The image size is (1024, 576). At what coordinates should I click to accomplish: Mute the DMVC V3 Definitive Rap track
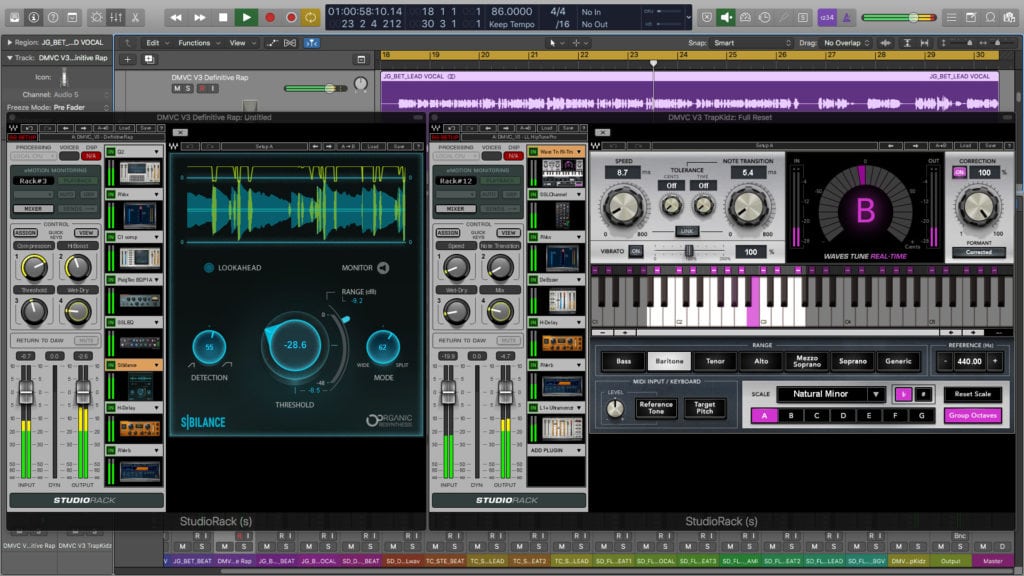(x=176, y=88)
